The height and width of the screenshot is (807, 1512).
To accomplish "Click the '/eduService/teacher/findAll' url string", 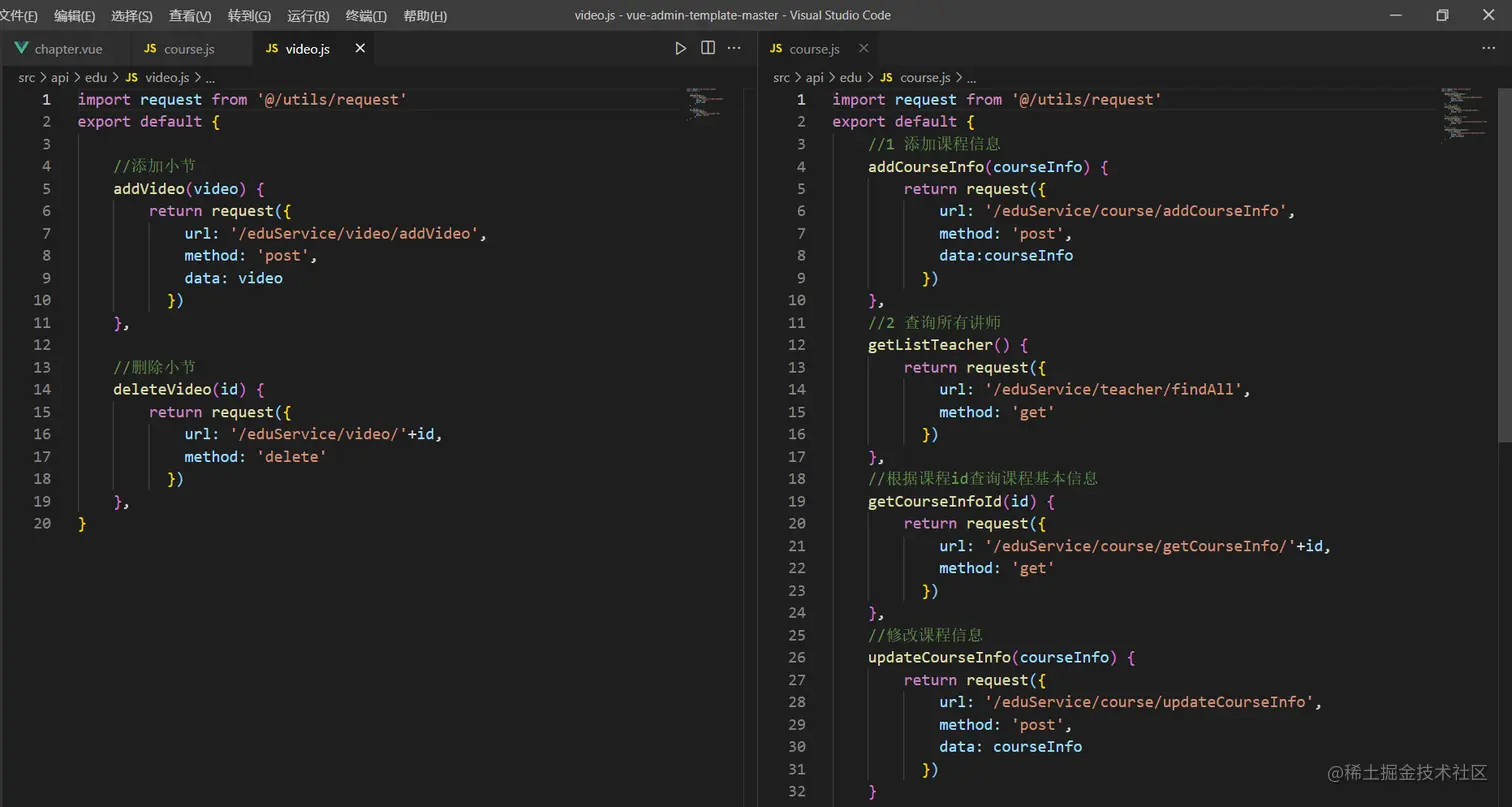I will point(1112,390).
